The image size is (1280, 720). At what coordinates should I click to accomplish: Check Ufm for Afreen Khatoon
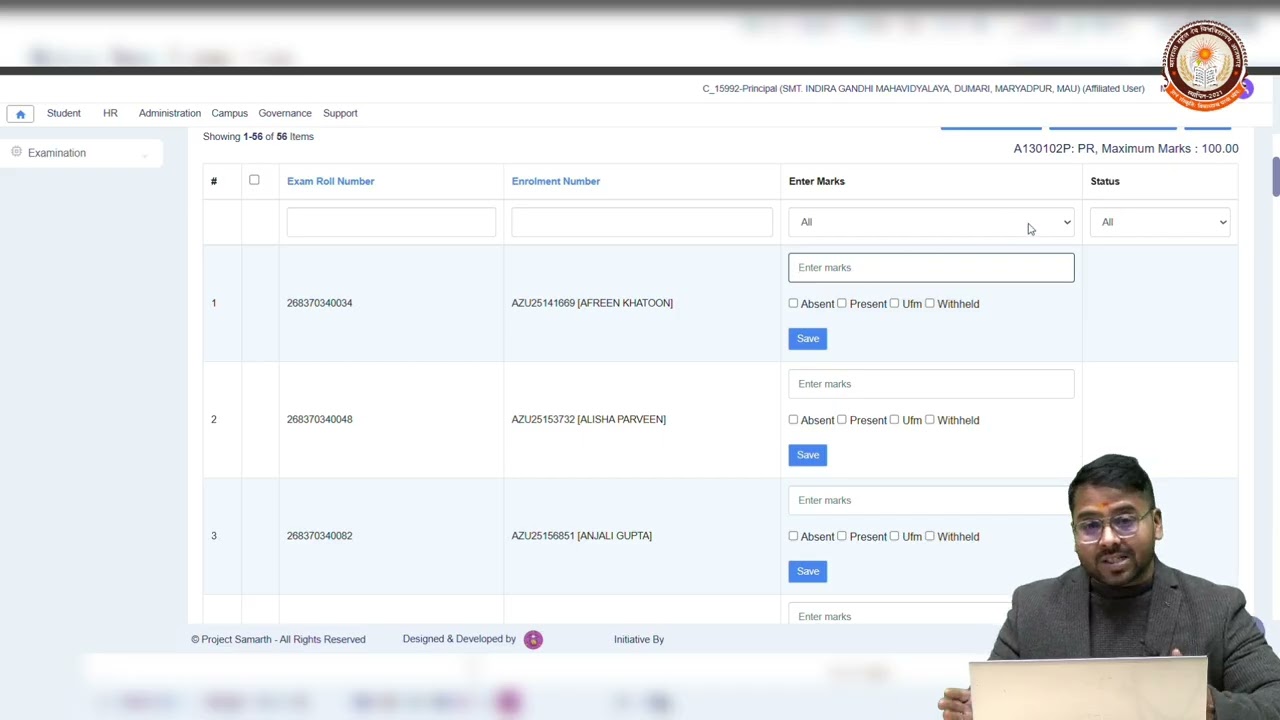(895, 303)
